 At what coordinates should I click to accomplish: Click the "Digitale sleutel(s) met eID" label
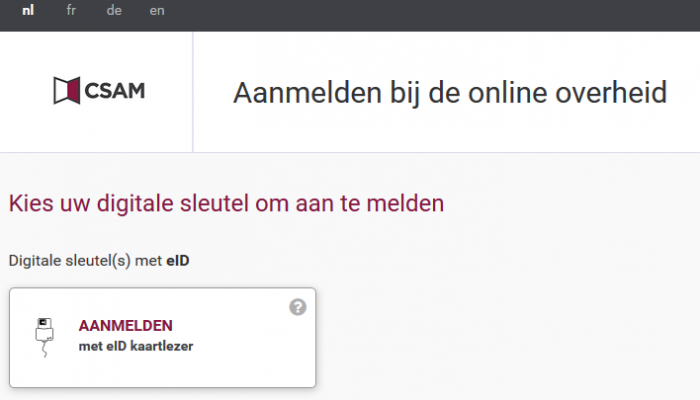coord(99,261)
